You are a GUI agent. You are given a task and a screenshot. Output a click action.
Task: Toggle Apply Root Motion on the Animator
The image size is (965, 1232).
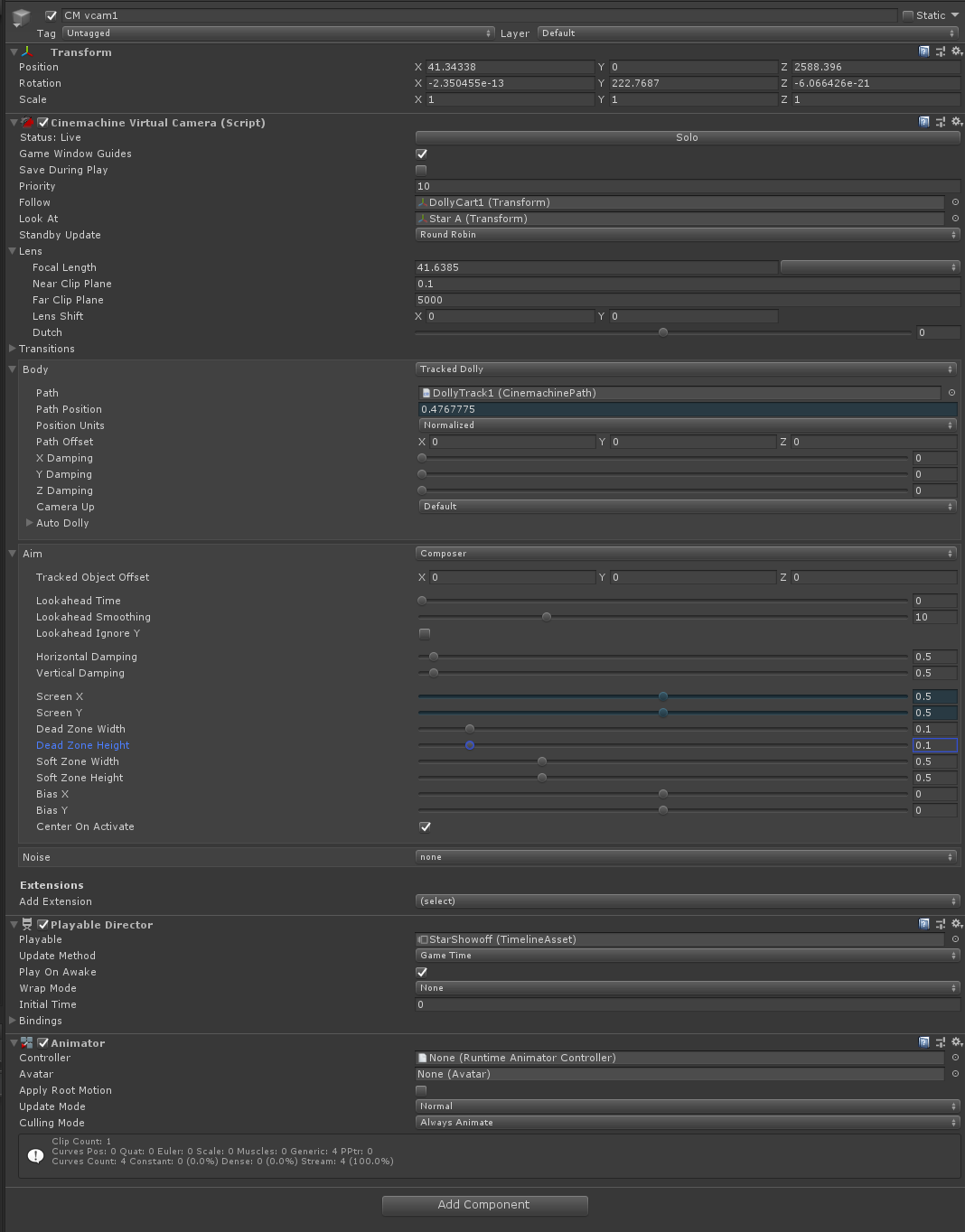click(x=421, y=1090)
